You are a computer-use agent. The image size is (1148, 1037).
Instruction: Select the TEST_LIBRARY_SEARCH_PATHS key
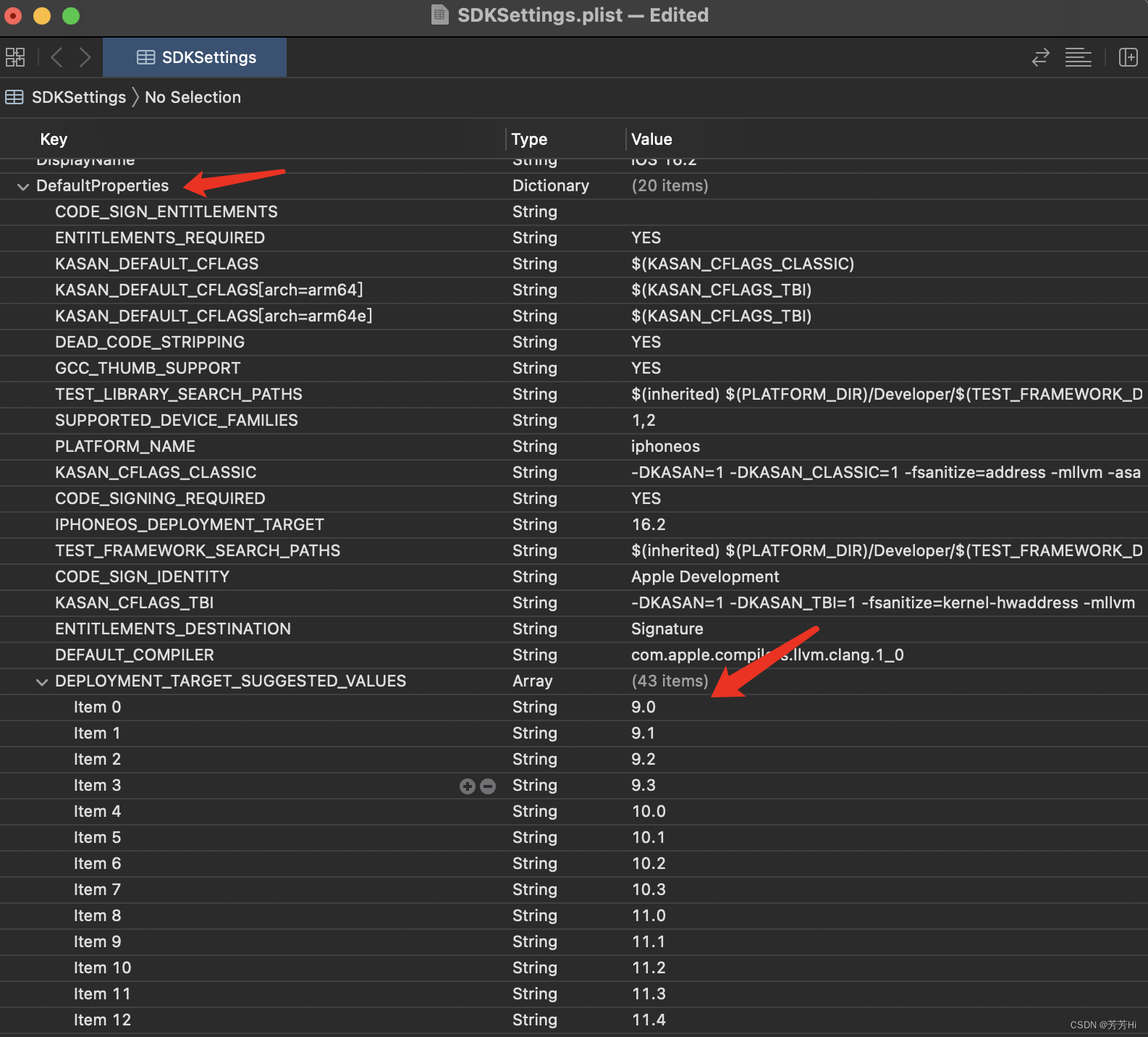(x=179, y=394)
